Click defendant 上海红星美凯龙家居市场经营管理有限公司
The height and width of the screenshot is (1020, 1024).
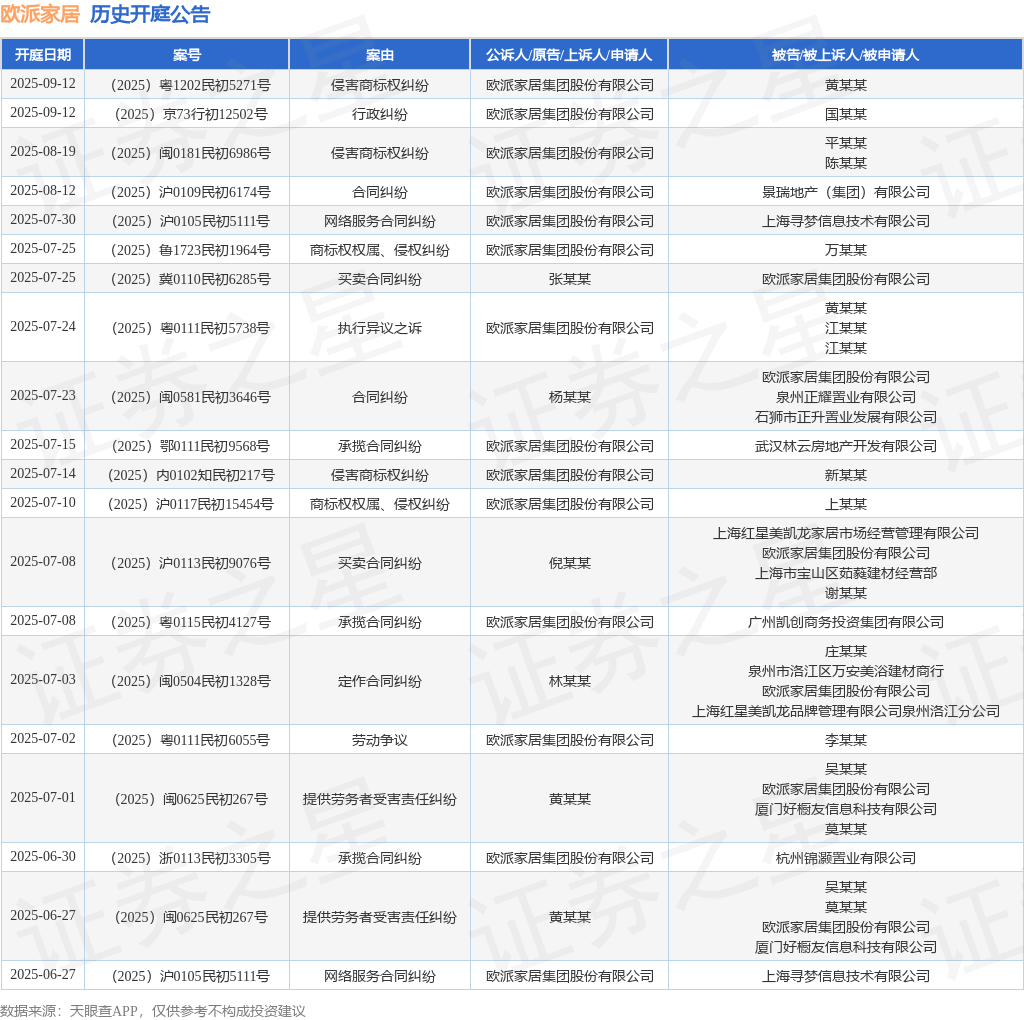(846, 533)
